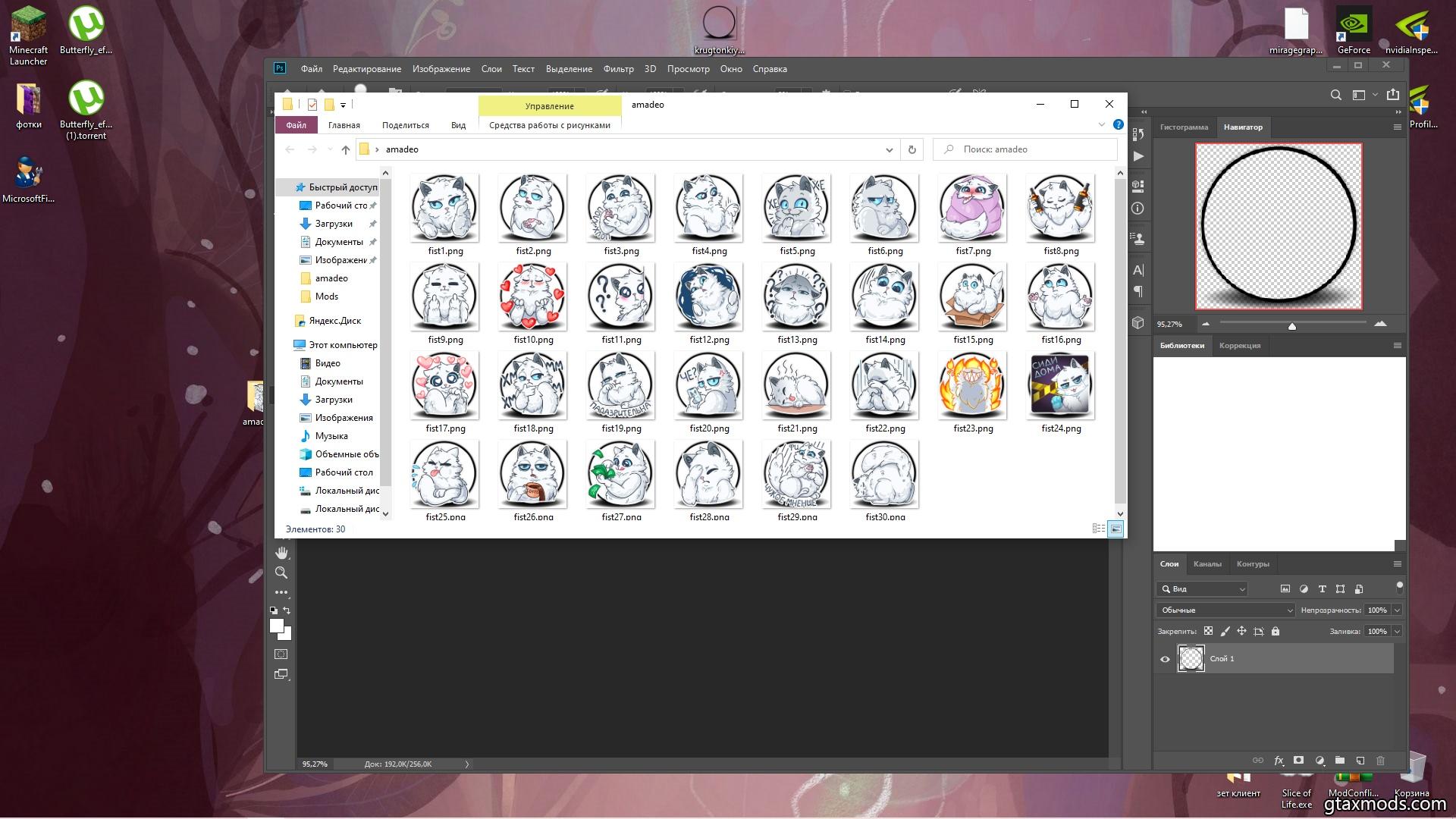This screenshot has width=1456, height=819.
Task: Hide Слой 1 with eye icon
Action: click(1165, 659)
